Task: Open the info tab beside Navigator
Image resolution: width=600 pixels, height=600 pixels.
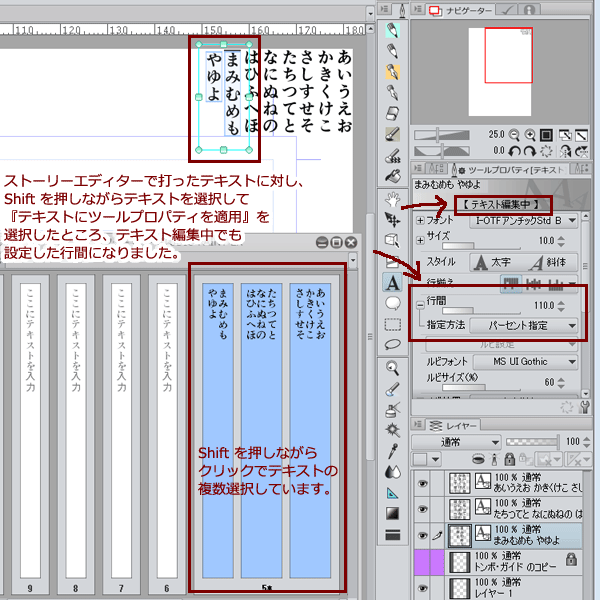Action: 529,10
